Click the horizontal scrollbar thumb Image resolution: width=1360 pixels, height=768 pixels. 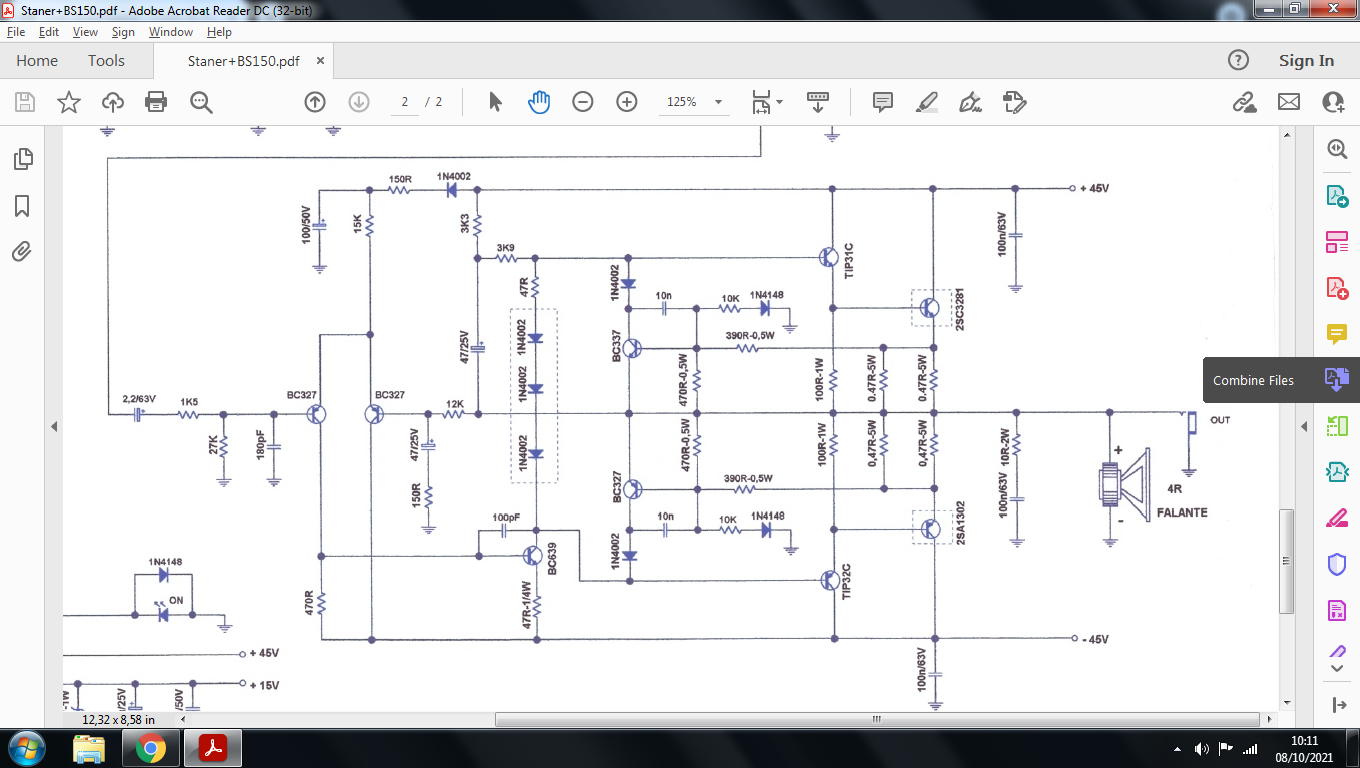pos(877,719)
